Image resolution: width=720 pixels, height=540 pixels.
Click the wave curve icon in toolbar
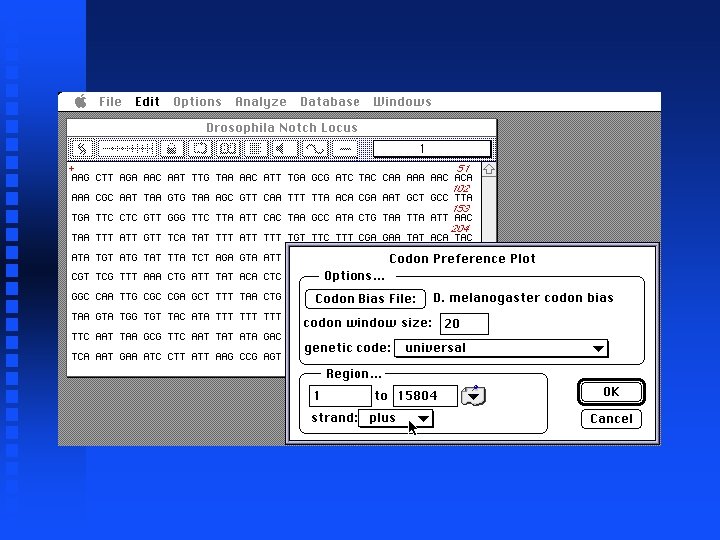pos(315,149)
